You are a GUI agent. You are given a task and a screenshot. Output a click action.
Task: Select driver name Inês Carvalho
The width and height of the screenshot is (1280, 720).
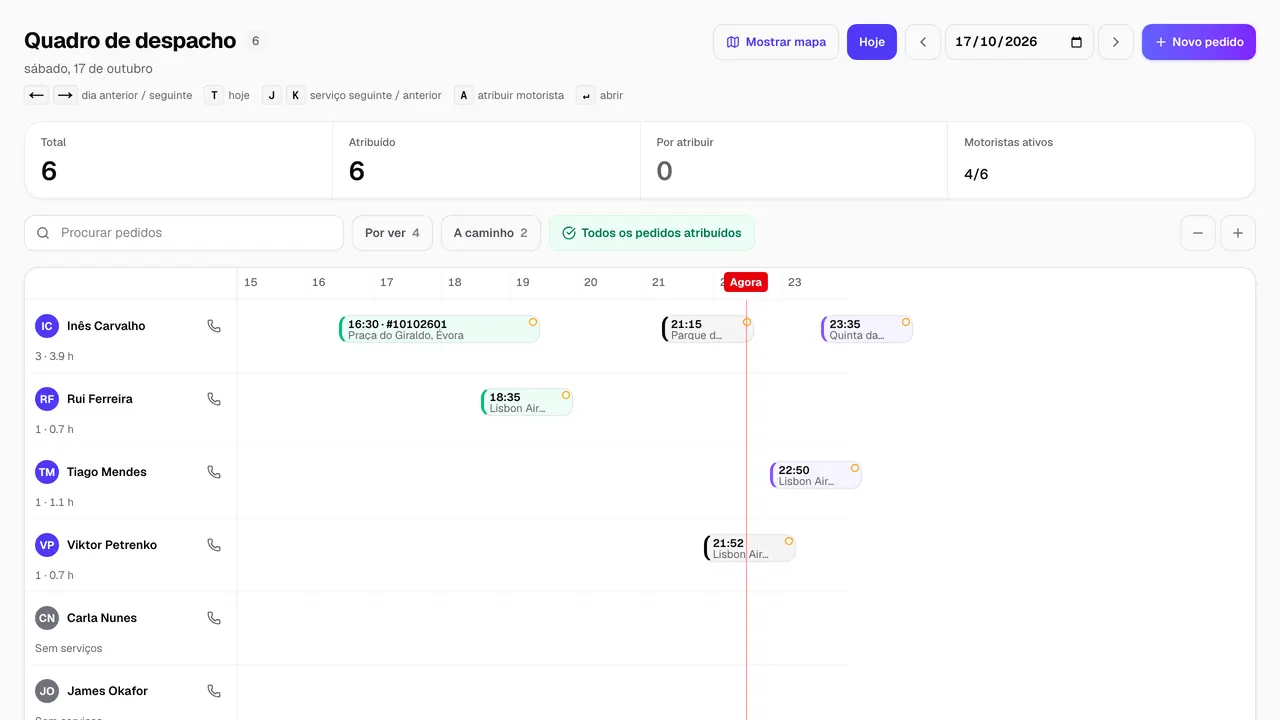[x=106, y=326]
